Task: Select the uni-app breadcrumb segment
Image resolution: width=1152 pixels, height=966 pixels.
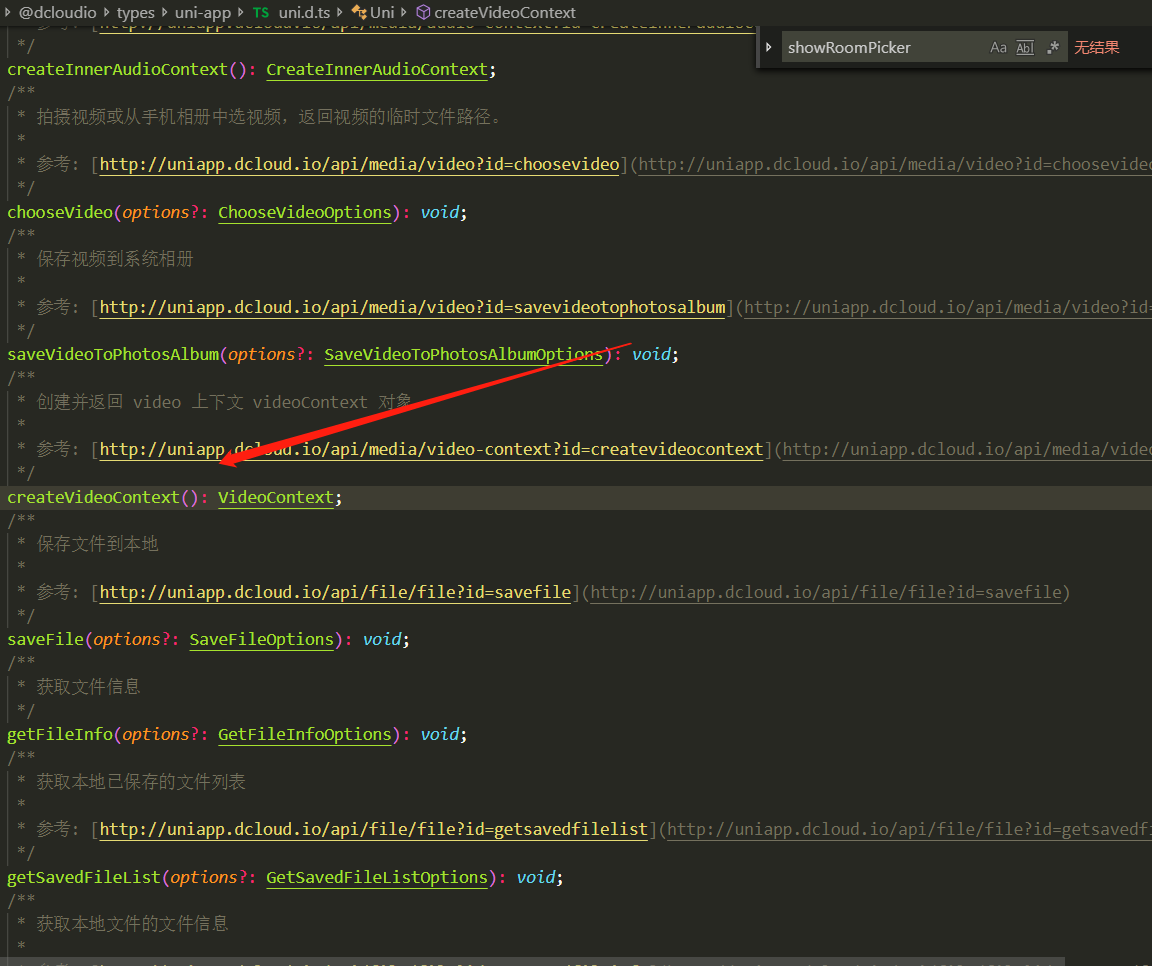Action: 203,13
